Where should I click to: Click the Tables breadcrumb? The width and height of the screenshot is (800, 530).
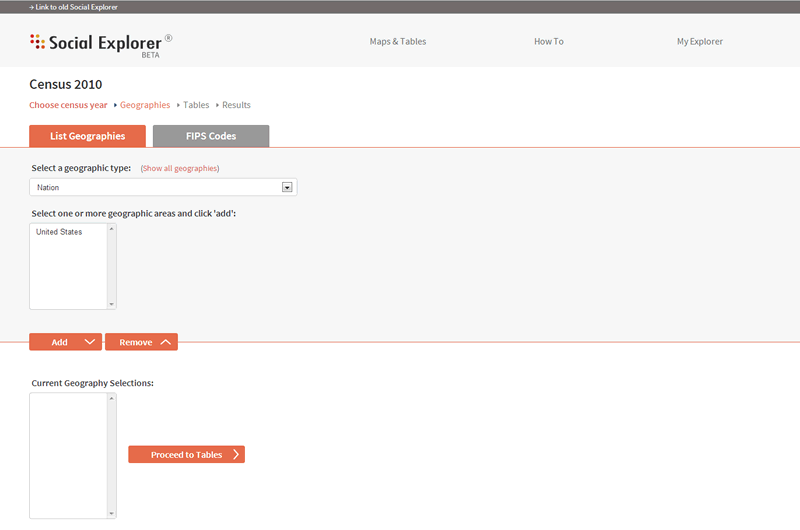coord(196,105)
